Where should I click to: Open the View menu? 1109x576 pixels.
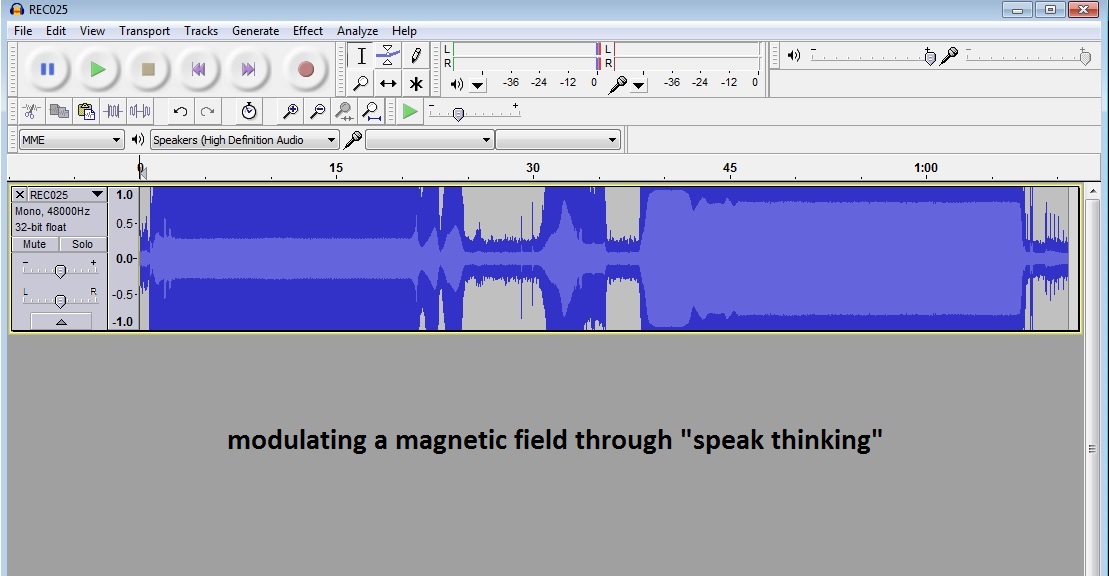(x=92, y=30)
